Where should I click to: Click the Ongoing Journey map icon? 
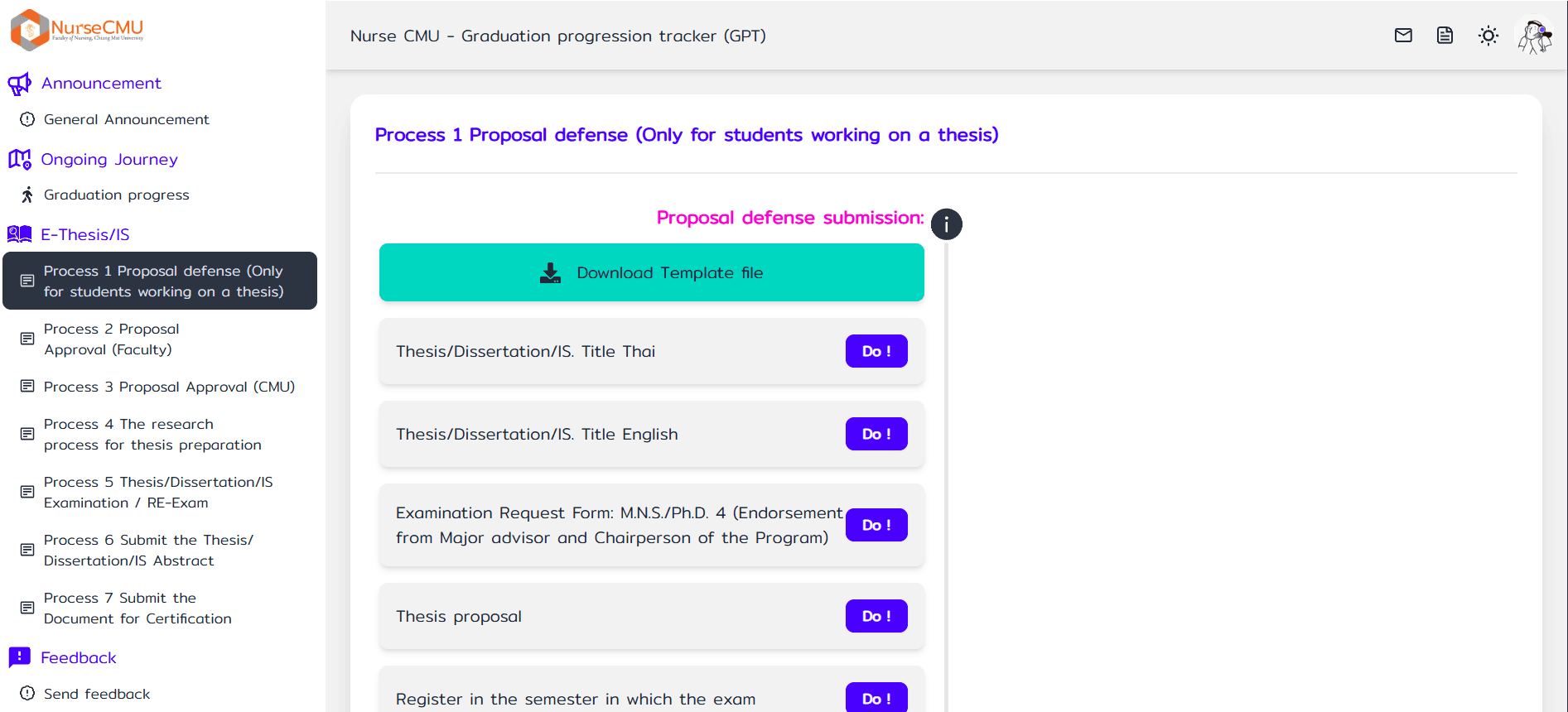(x=19, y=159)
